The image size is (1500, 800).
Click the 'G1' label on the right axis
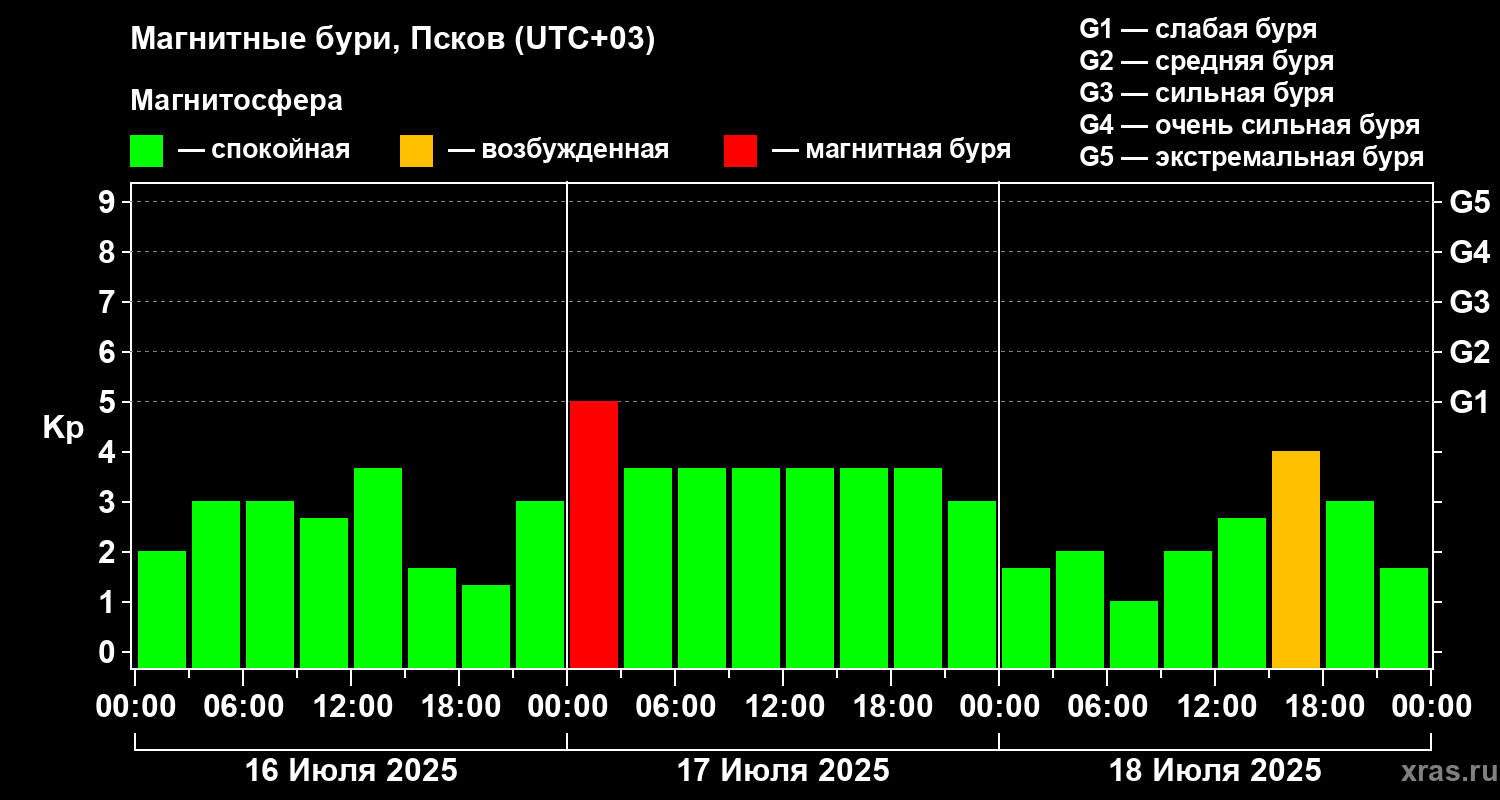coord(1469,402)
